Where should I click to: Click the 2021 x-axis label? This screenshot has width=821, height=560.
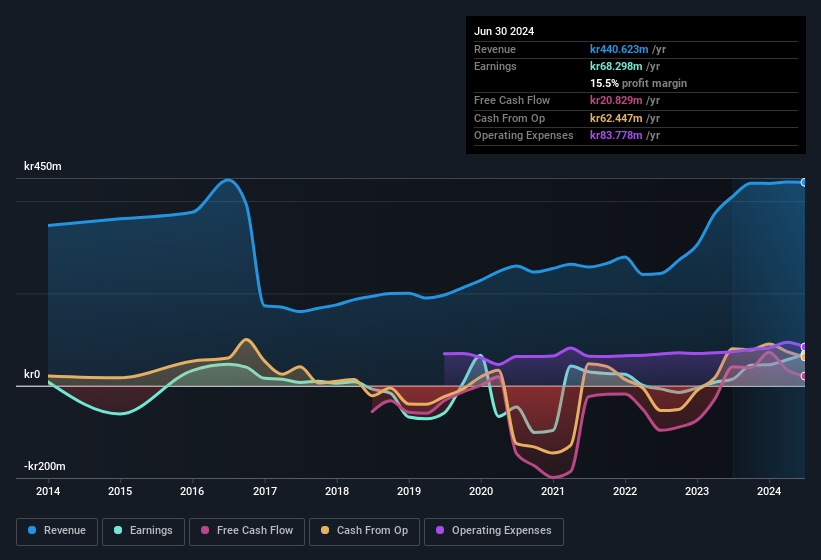[x=553, y=491]
